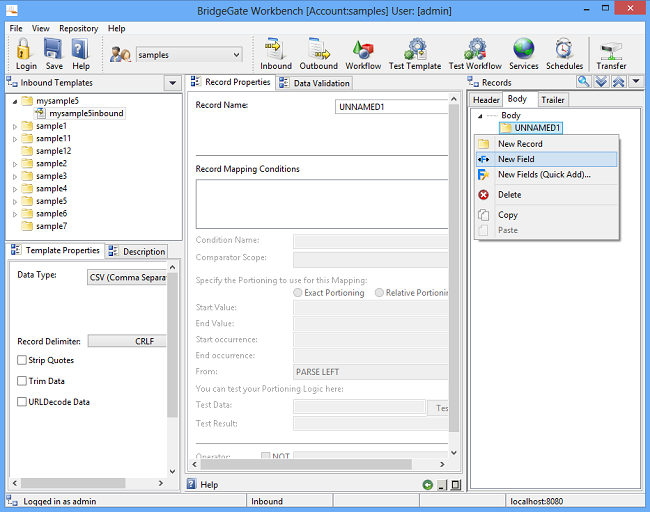Click the Data Type CSV combo box
Screen dimensions: 650x512
127,277
